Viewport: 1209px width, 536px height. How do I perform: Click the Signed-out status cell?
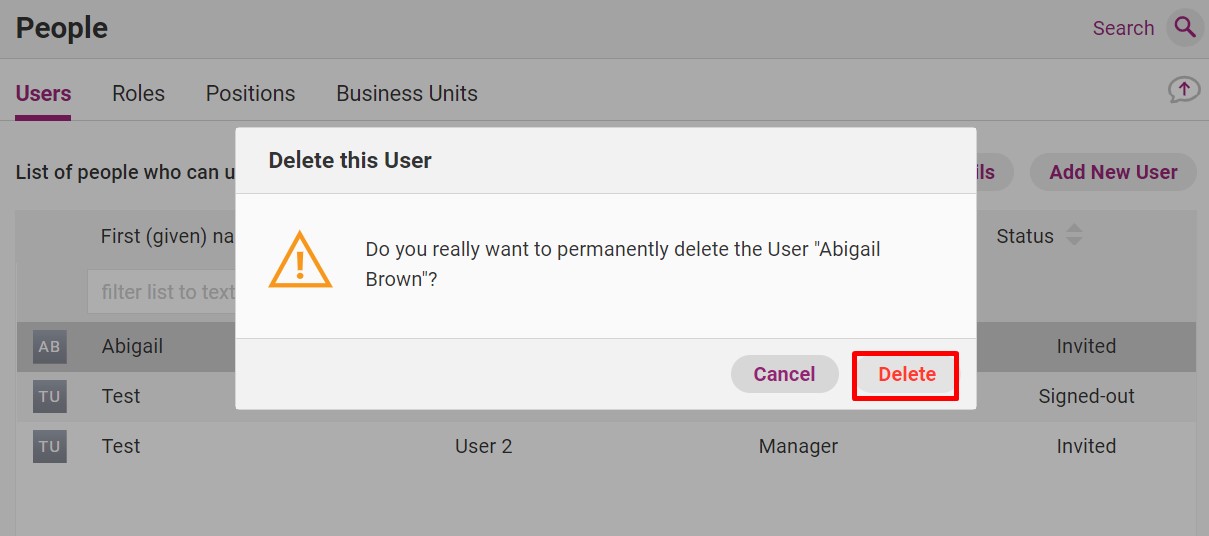click(1086, 397)
